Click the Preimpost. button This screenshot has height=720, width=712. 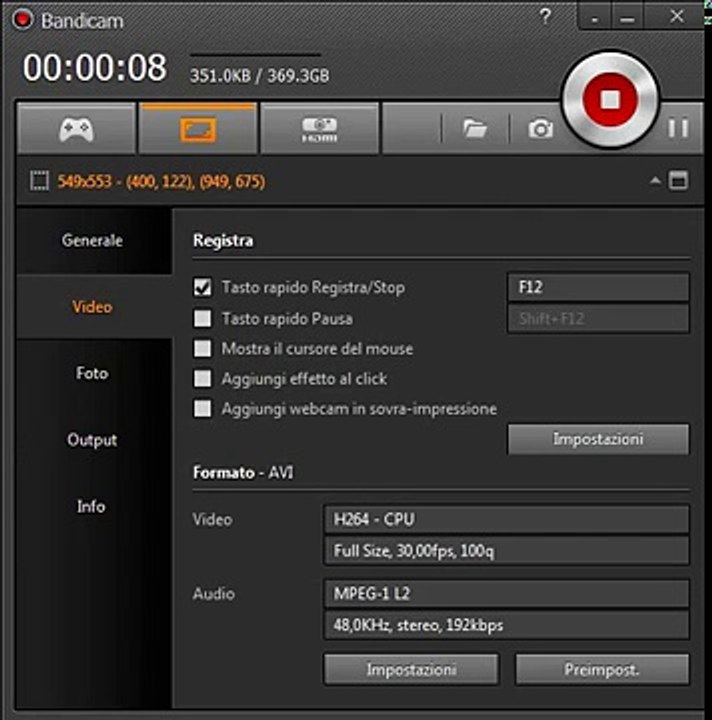tap(602, 669)
